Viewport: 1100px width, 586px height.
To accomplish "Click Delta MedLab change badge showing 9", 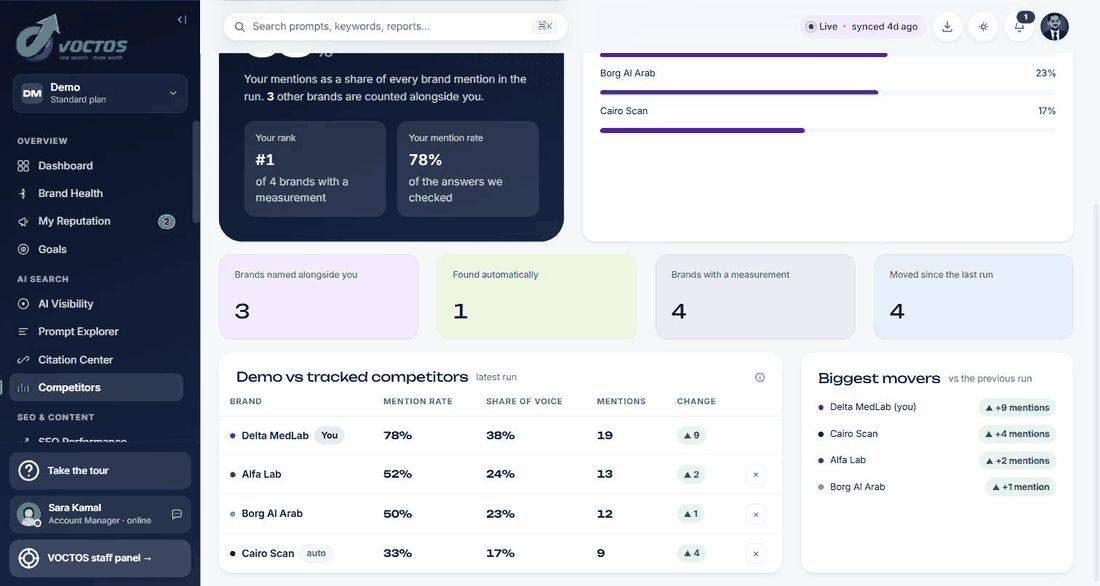I will [691, 435].
